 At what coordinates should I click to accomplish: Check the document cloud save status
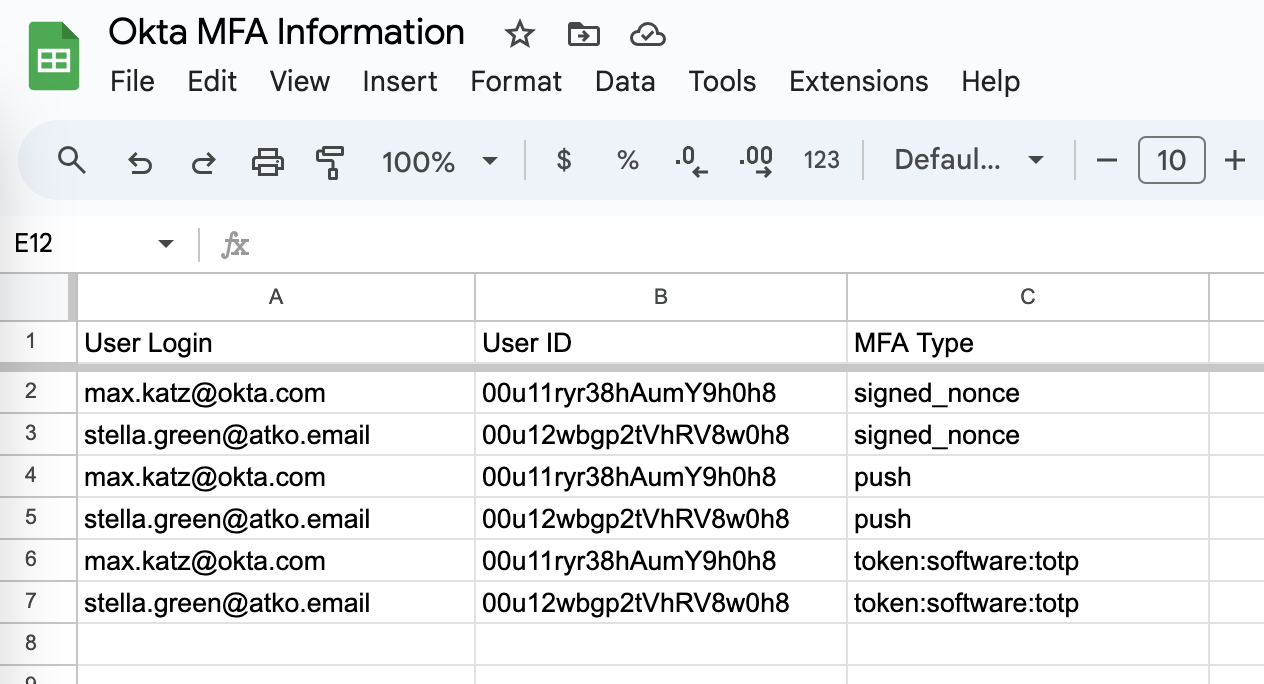click(x=648, y=34)
